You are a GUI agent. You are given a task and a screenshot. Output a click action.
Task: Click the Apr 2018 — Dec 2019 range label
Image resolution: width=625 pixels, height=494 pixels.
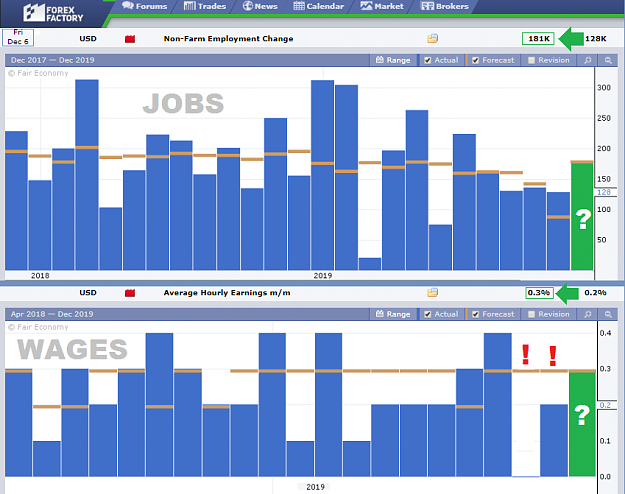52,314
